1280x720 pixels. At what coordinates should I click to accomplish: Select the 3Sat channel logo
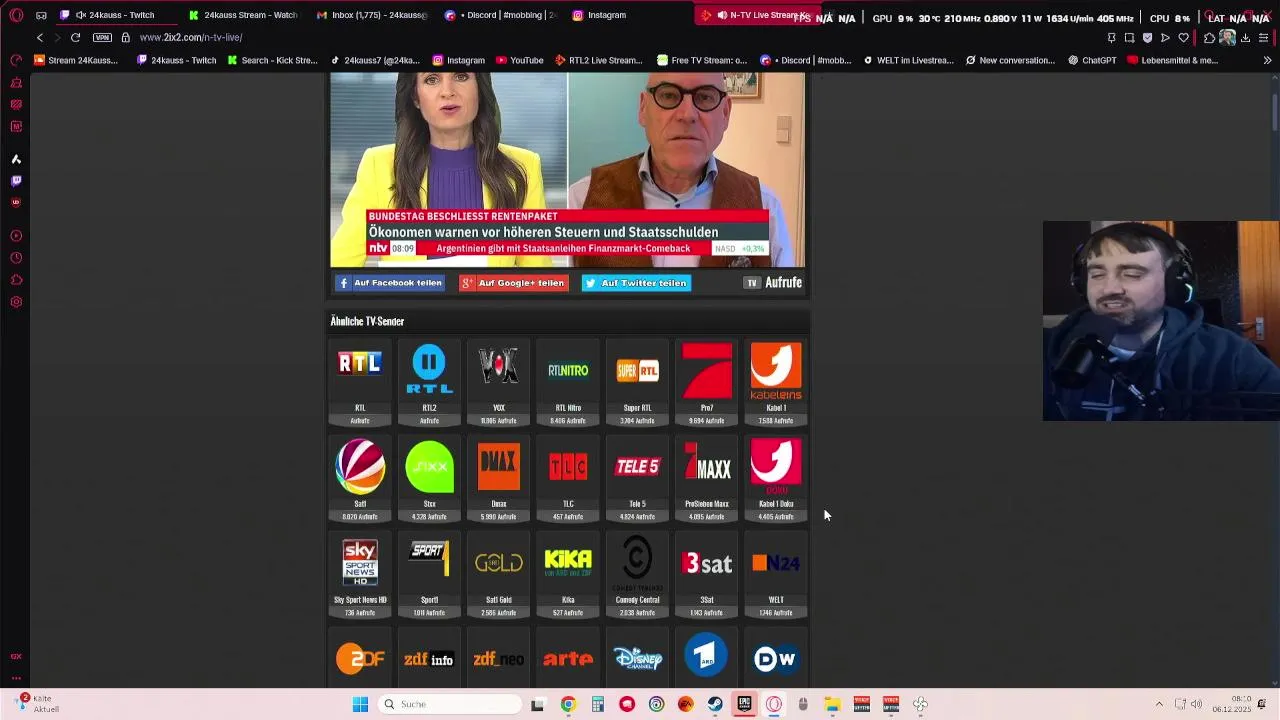coord(707,563)
